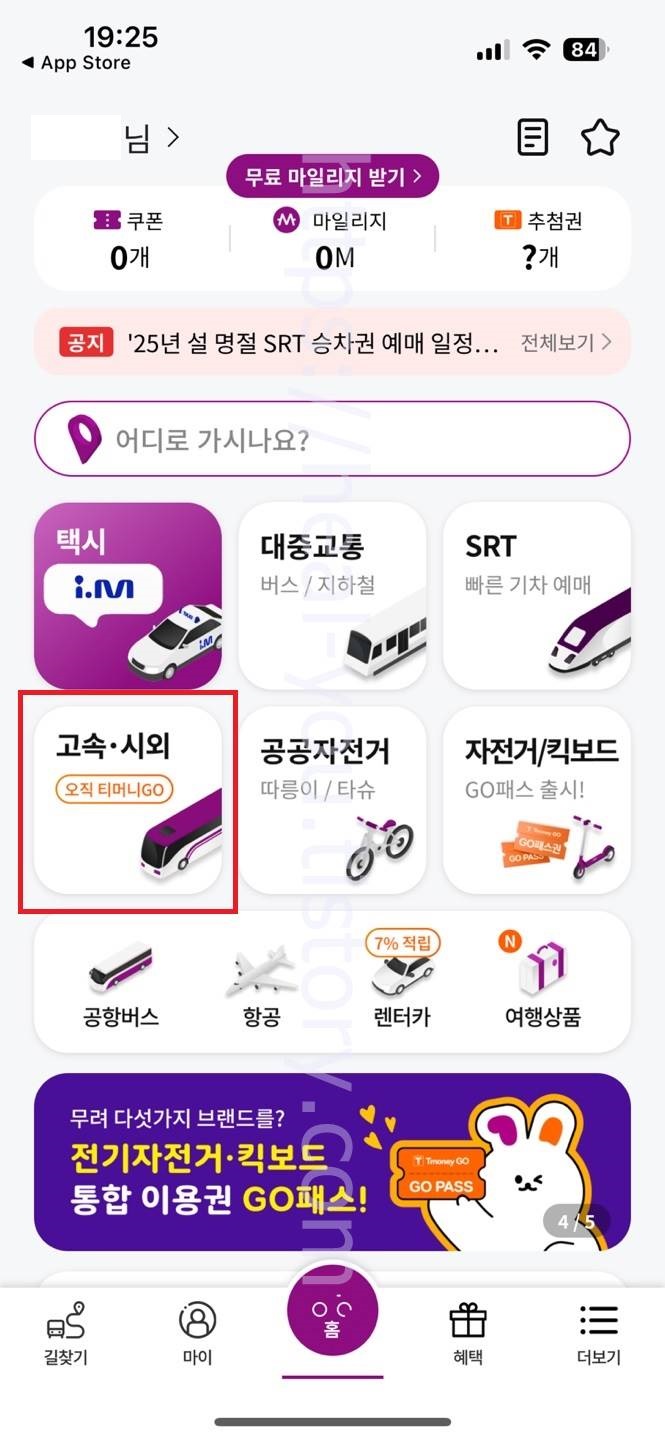This screenshot has width=665, height=1440.
Task: Tap the 어디로 가시나요? search field
Action: click(x=333, y=439)
